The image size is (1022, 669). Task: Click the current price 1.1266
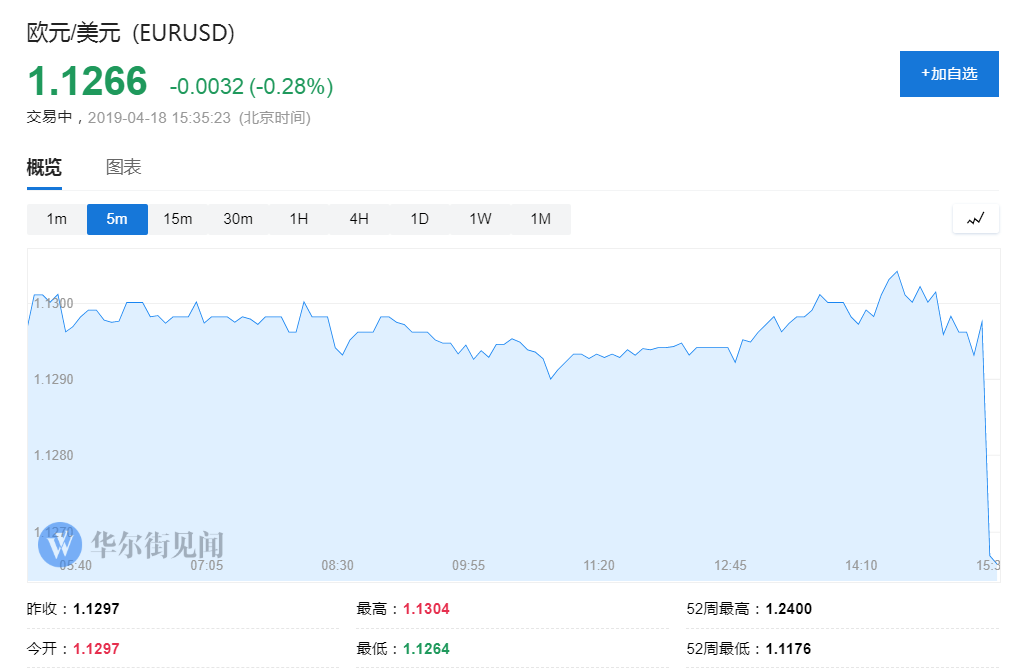[x=87, y=82]
